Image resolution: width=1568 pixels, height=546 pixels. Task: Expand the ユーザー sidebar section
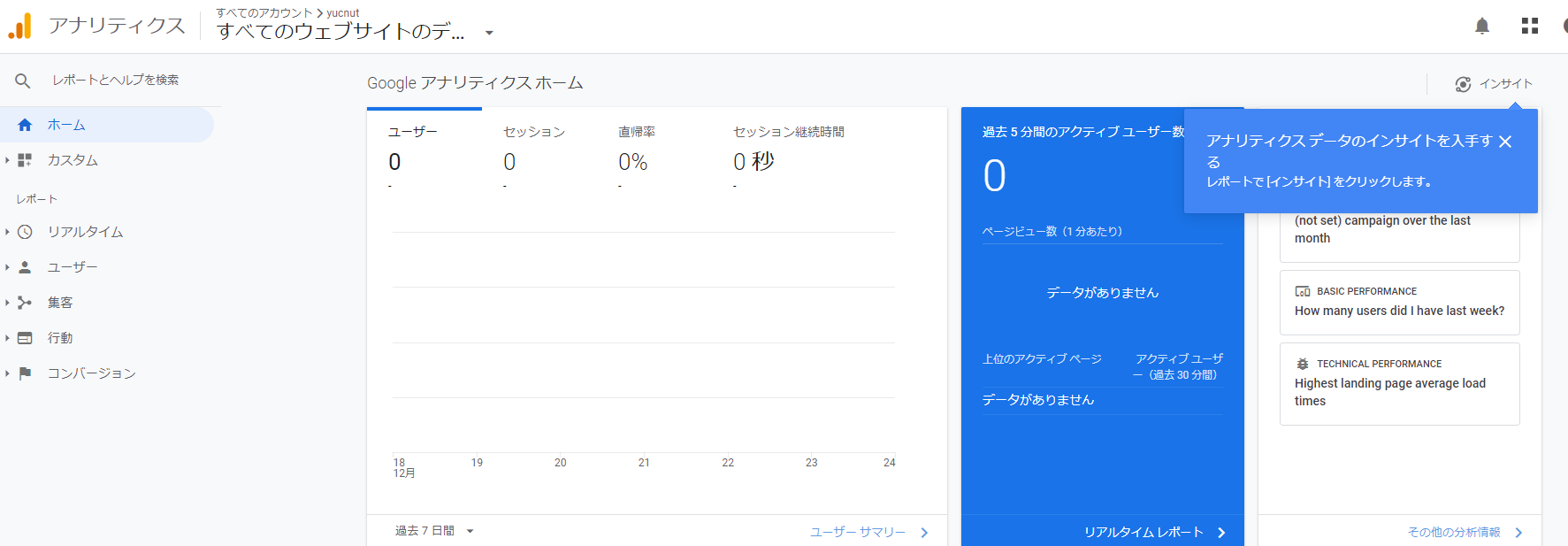[7, 267]
